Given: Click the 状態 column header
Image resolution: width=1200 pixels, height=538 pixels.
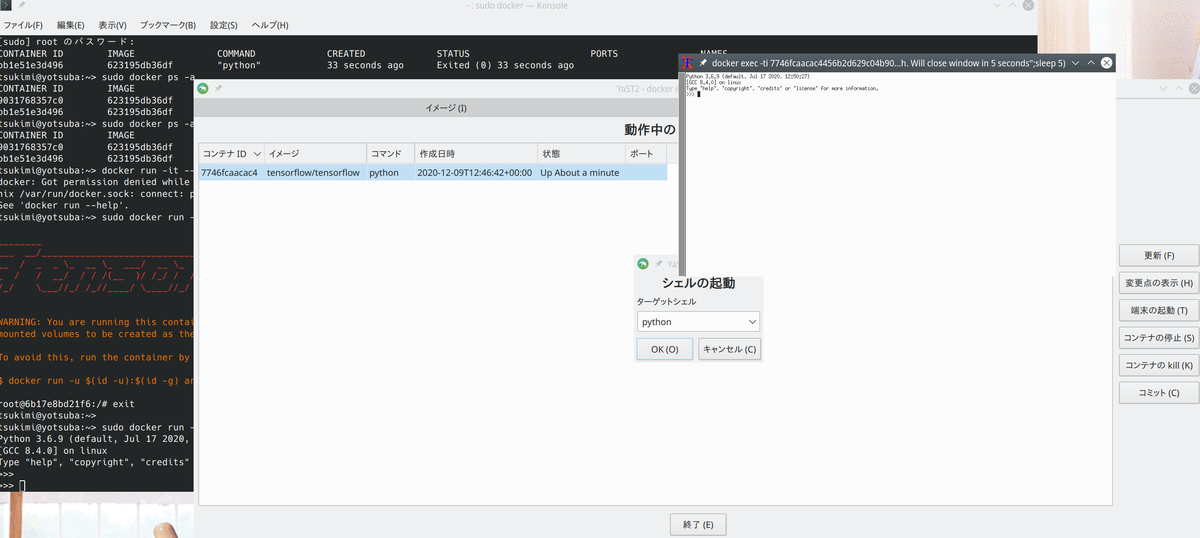Looking at the screenshot, I should 582,154.
